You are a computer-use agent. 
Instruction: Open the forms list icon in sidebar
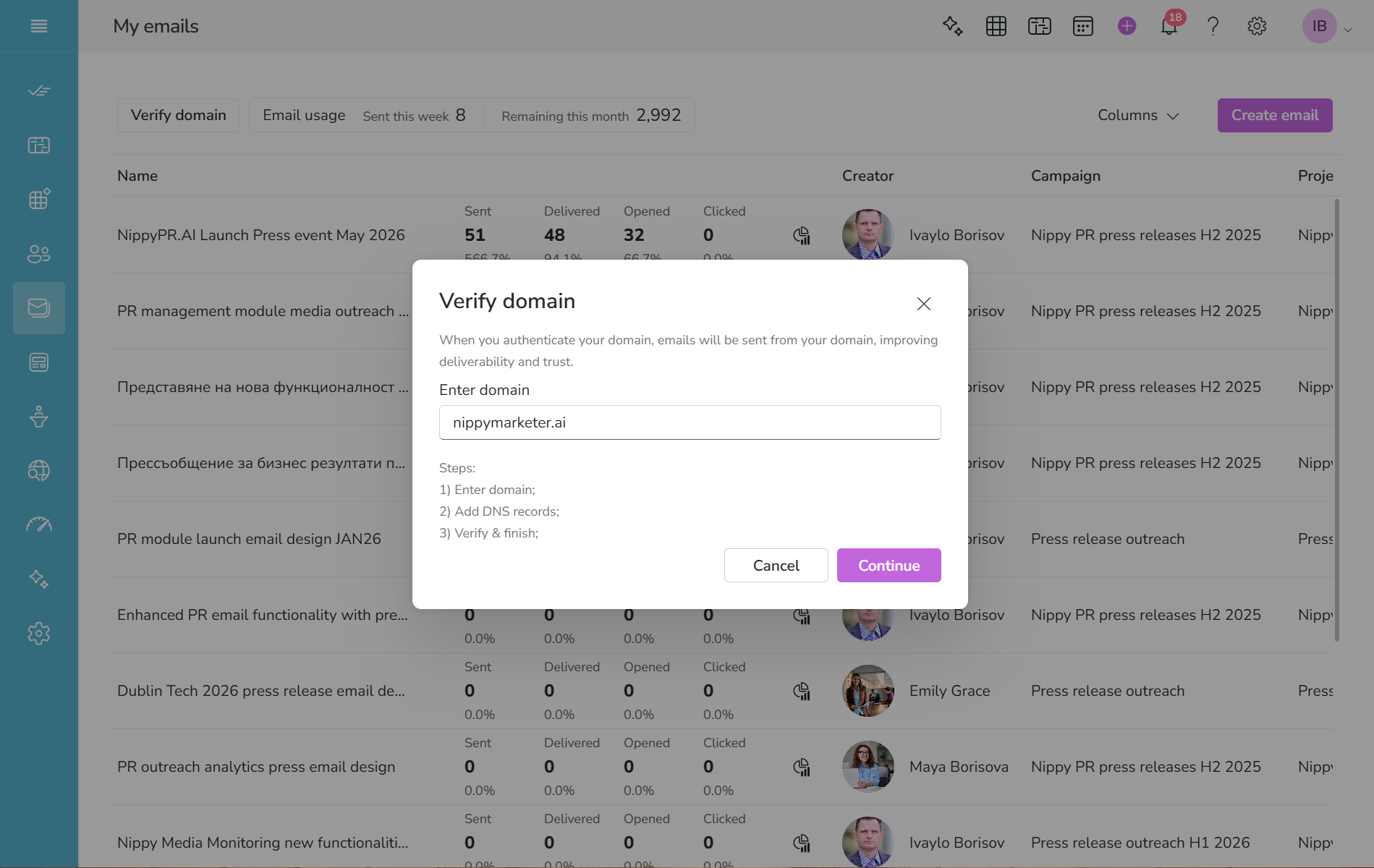pyautogui.click(x=39, y=362)
